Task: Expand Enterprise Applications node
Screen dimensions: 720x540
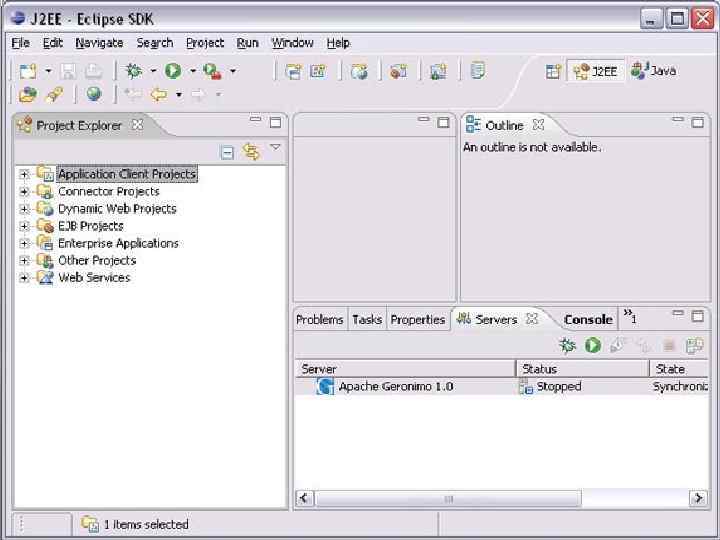Action: [x=24, y=243]
